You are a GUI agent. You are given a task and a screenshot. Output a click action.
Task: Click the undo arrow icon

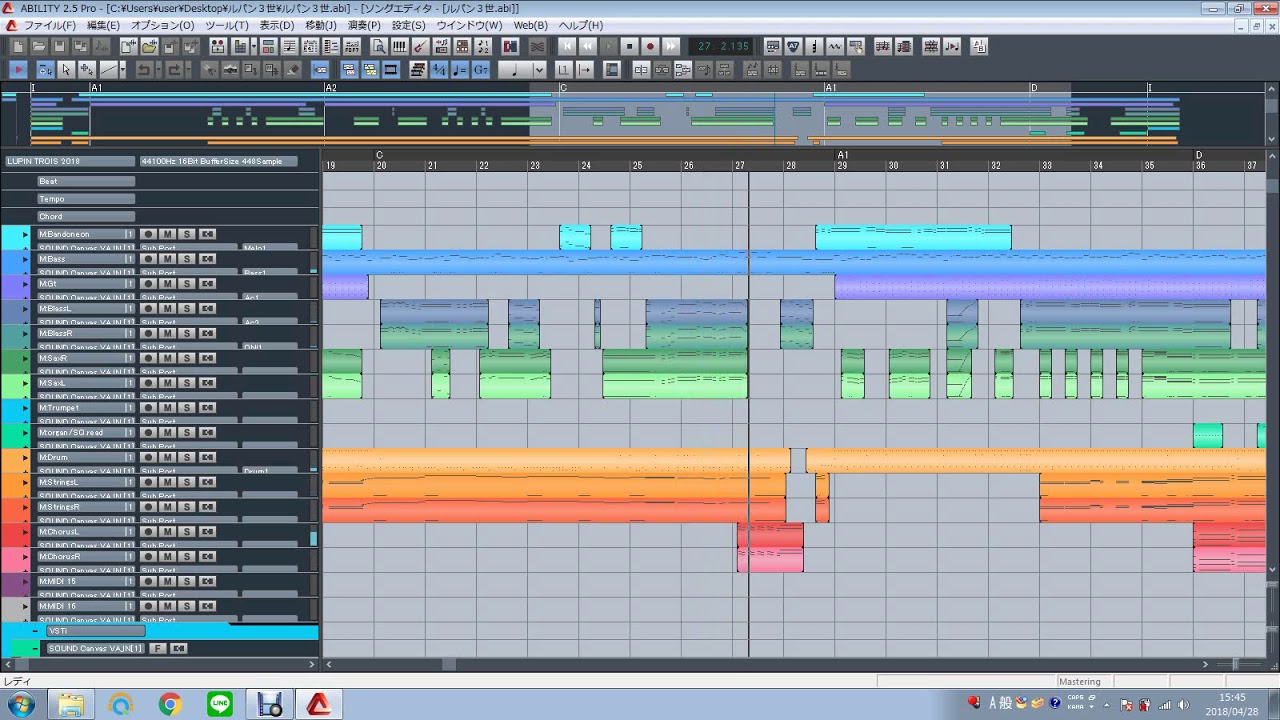pyautogui.click(x=143, y=69)
